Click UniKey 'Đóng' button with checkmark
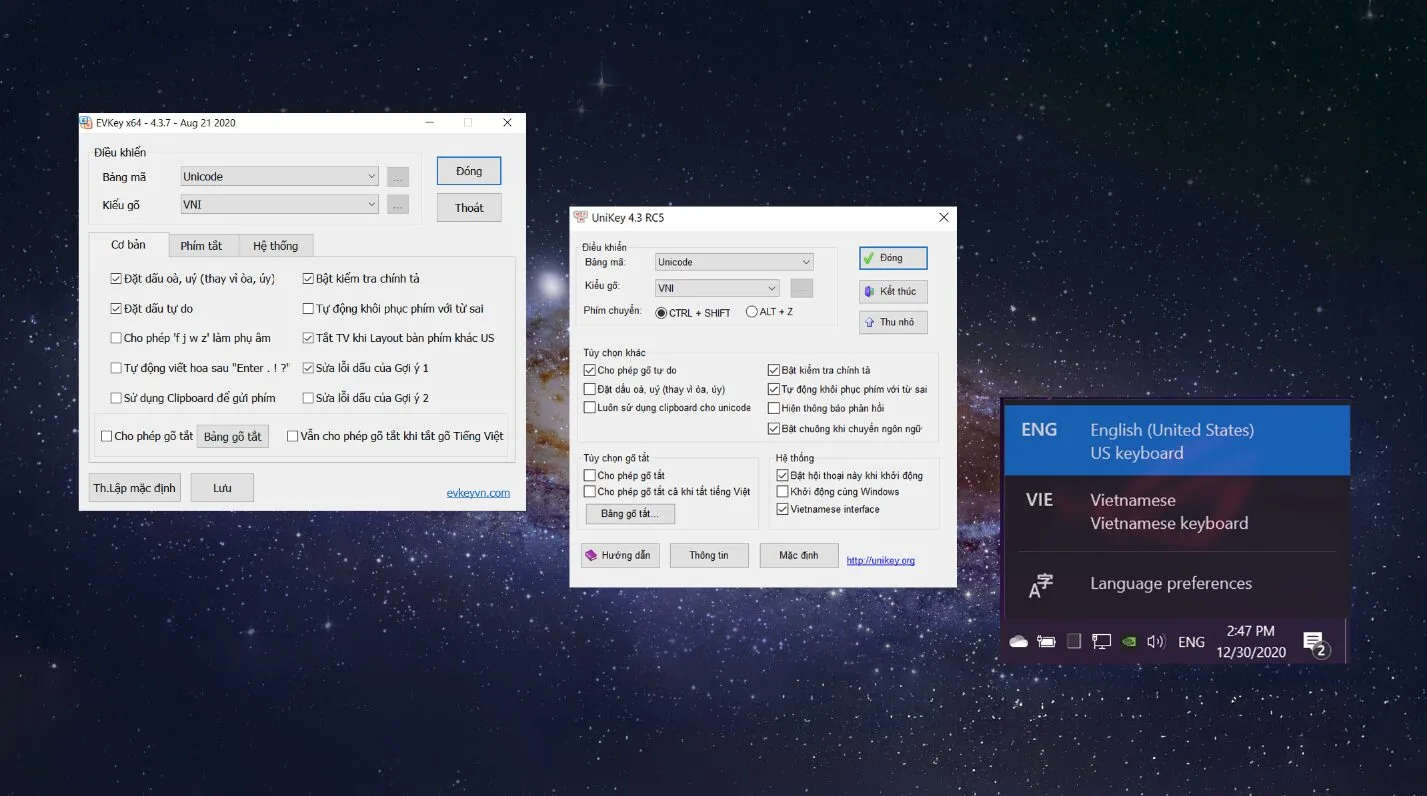Image resolution: width=1427 pixels, height=796 pixels. 893,258
